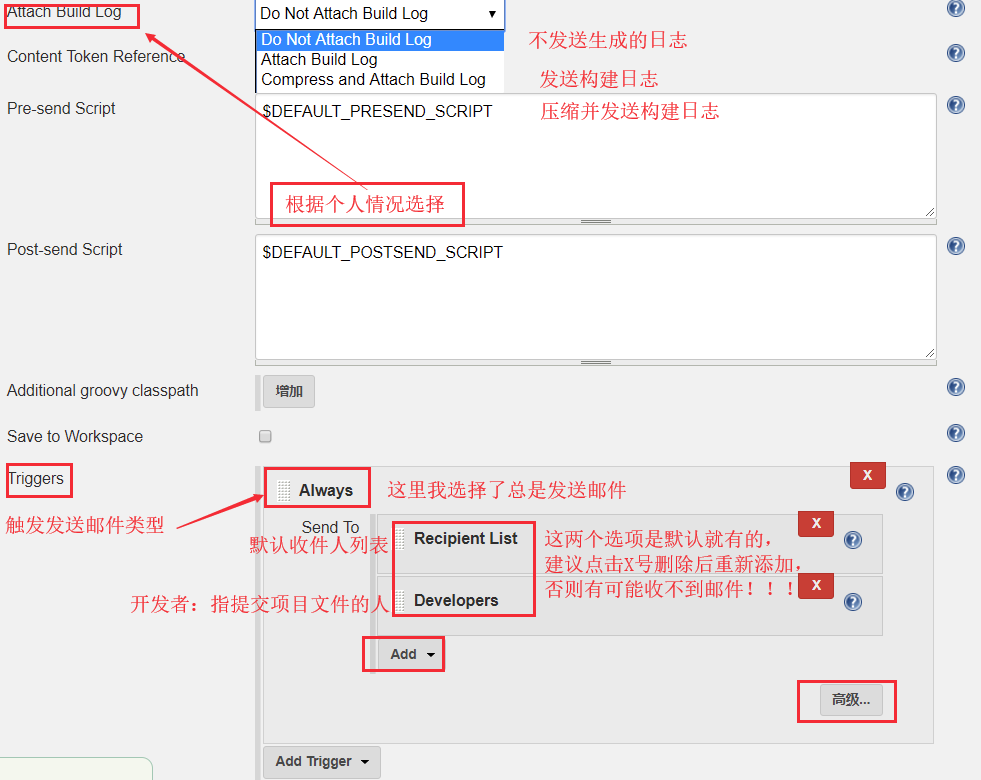Image resolution: width=981 pixels, height=780 pixels.
Task: Open the Attach Build Log dropdown
Action: click(380, 14)
